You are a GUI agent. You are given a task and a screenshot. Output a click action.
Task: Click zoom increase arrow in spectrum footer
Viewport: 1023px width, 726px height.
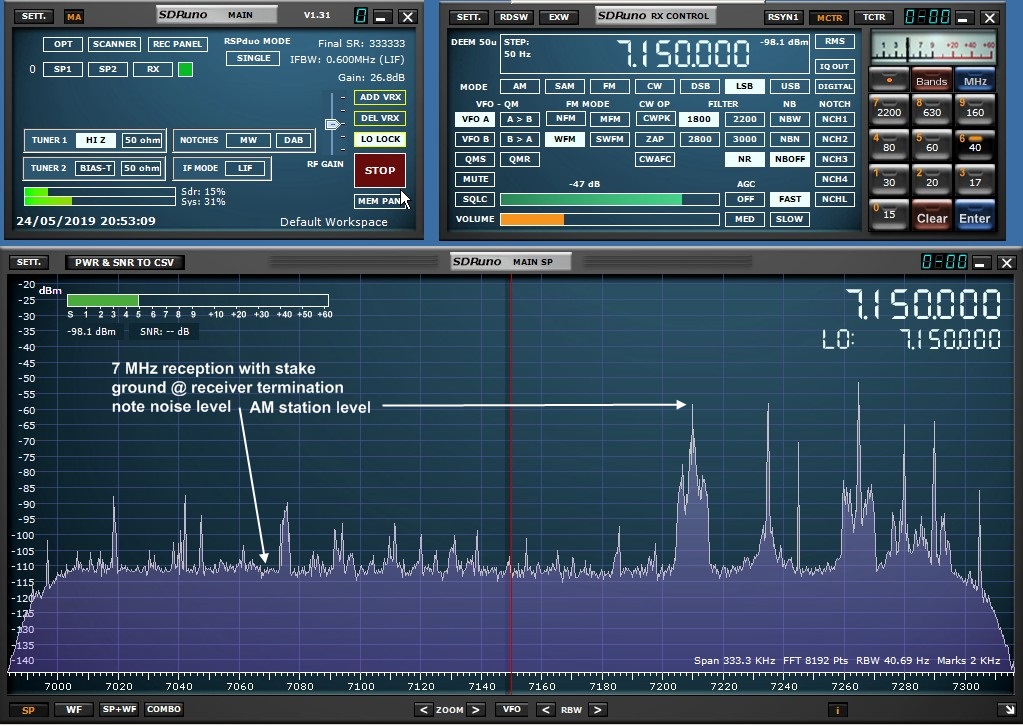476,710
